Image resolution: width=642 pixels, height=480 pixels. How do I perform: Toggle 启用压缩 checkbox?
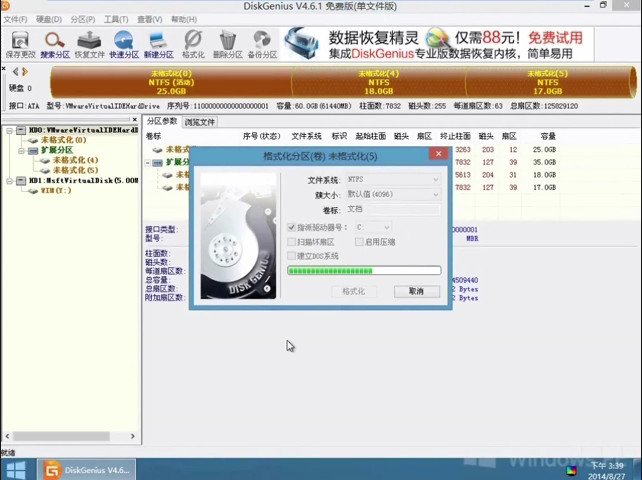[x=359, y=242]
